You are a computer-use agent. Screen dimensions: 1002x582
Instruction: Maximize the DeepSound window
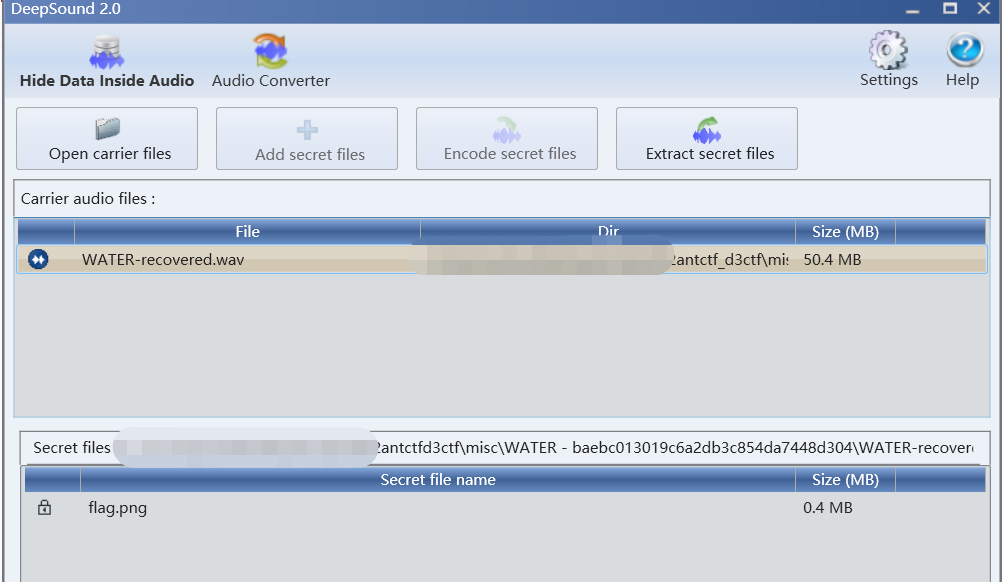click(950, 9)
